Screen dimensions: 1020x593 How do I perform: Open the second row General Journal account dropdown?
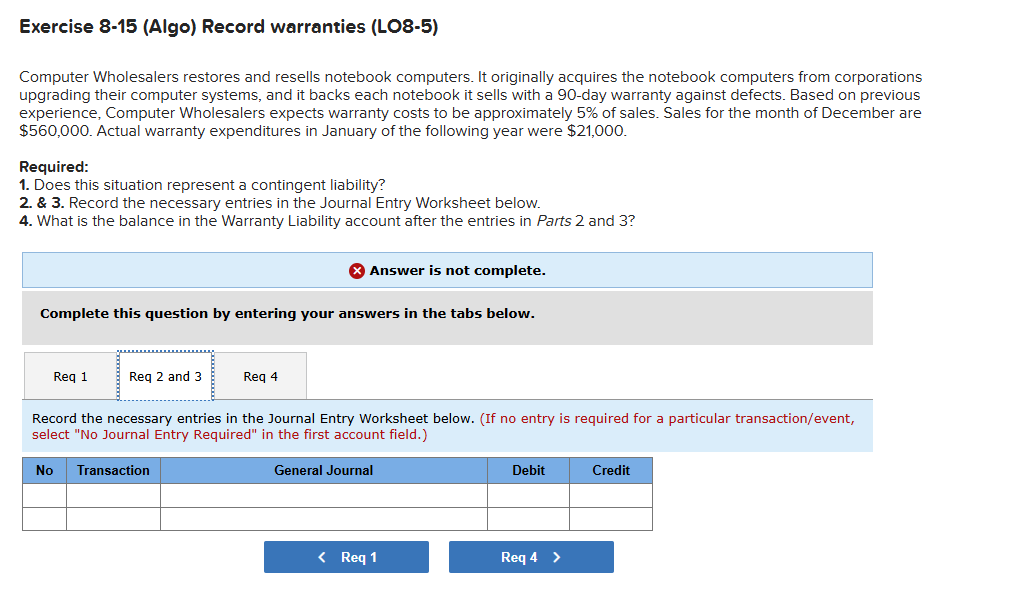(x=323, y=518)
